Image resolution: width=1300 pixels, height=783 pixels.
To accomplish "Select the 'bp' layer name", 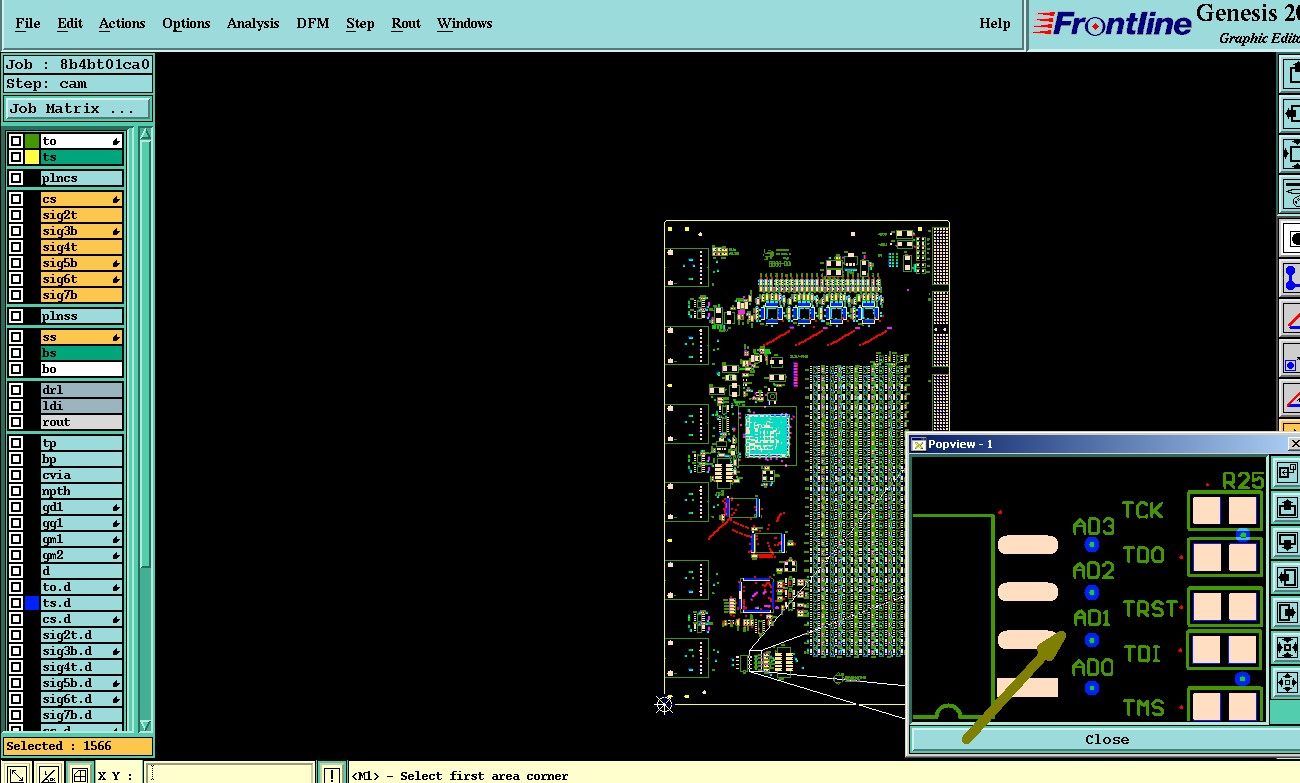I will [82, 459].
